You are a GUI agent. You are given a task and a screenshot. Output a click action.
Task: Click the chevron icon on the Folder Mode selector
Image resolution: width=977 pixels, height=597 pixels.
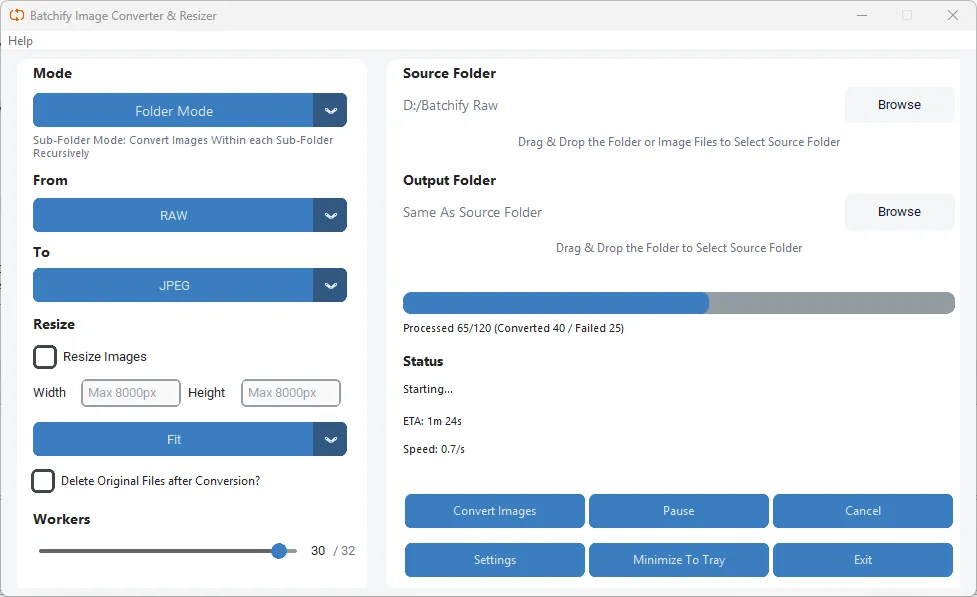click(x=331, y=110)
